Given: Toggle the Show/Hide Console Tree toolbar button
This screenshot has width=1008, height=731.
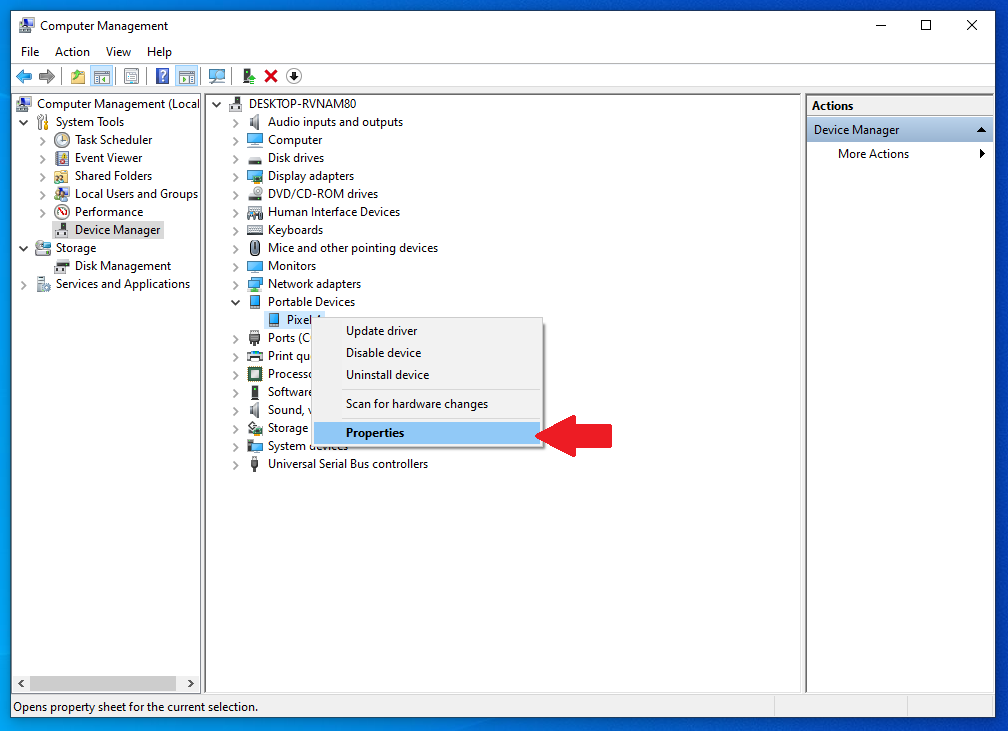Looking at the screenshot, I should [101, 76].
